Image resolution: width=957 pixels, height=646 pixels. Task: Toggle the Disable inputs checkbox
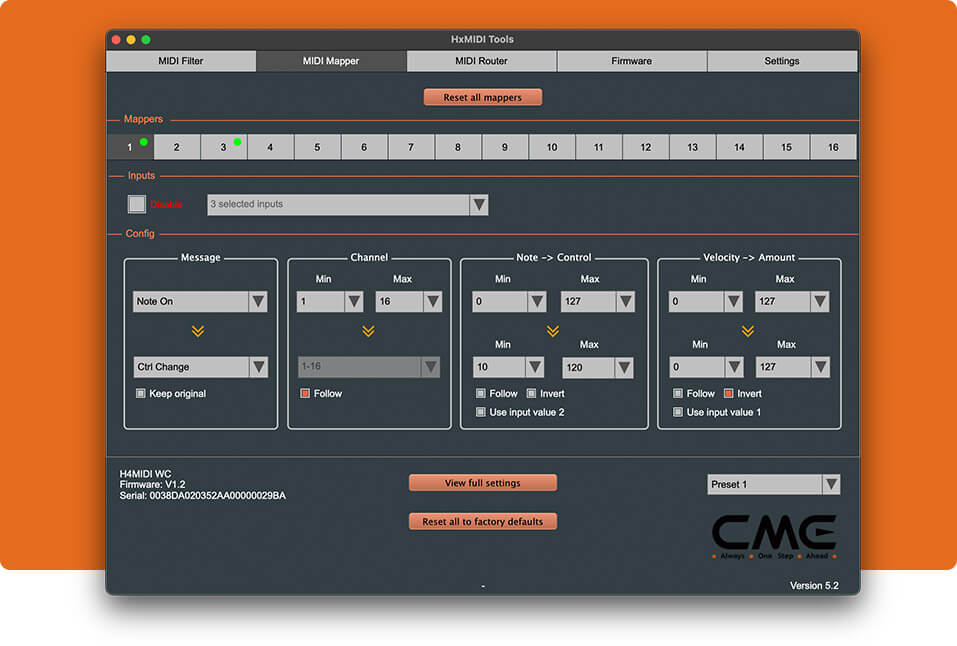(x=137, y=204)
